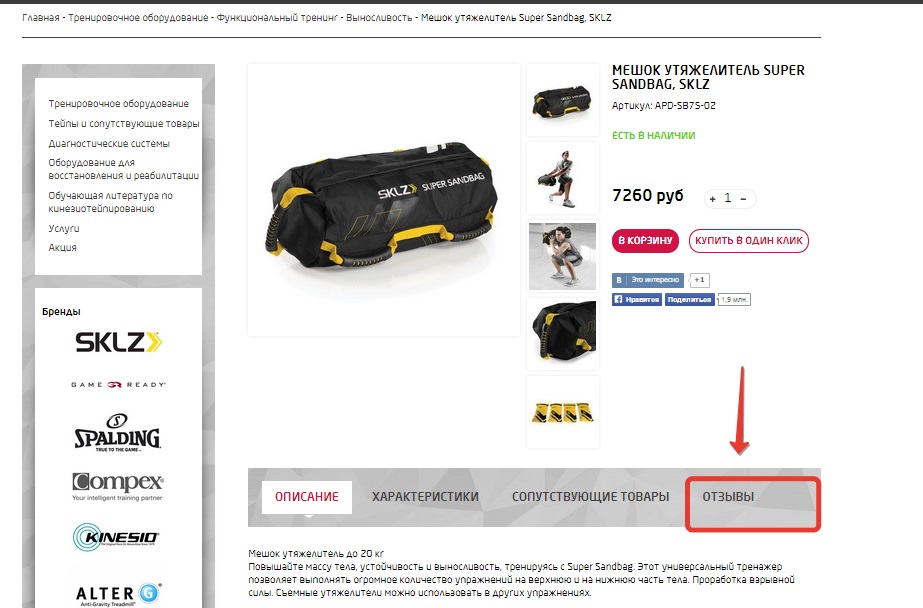Go to Выносливость breadcrumb link

379,18
